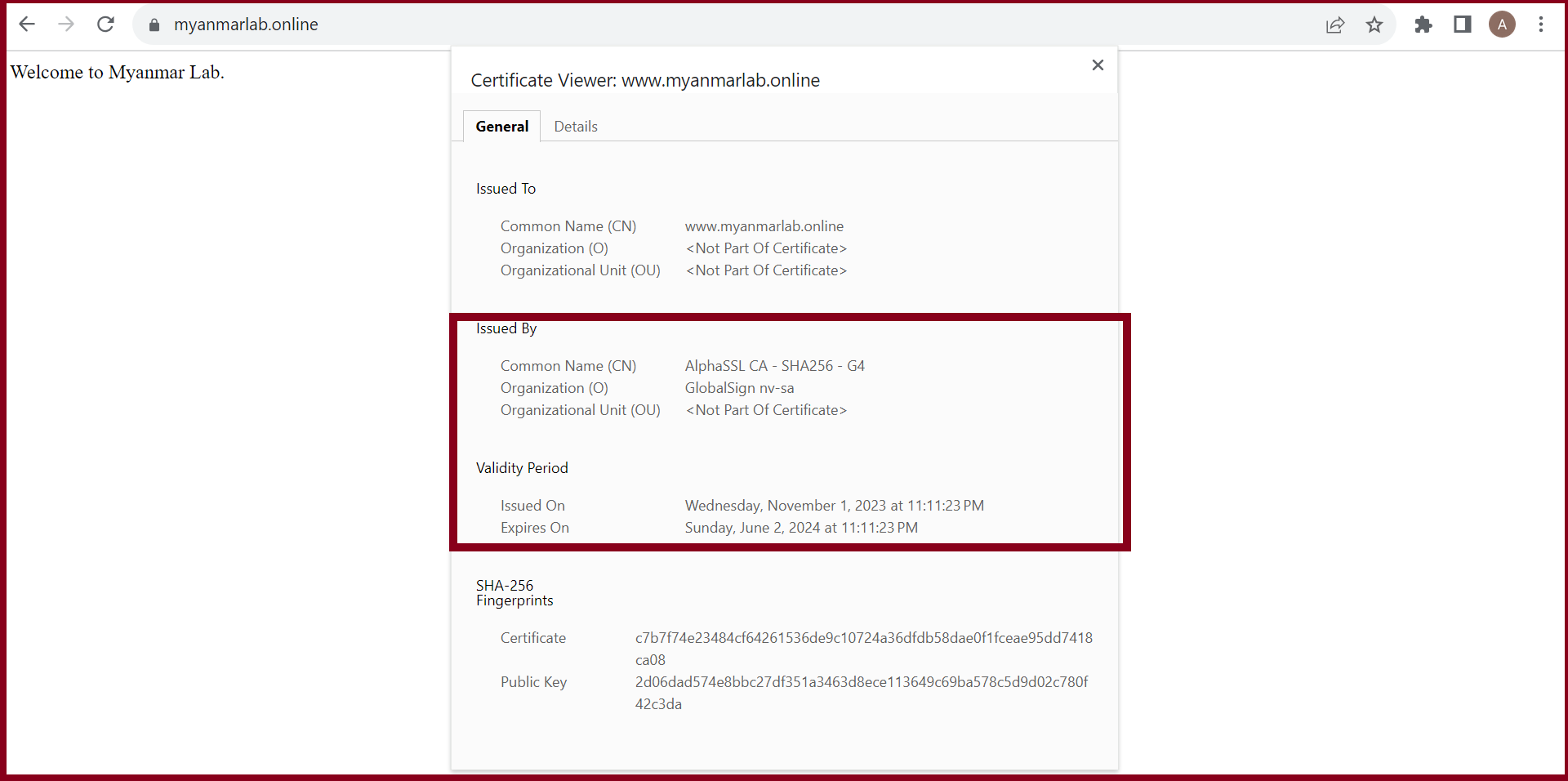Screen dimensions: 1568x781
Task: Click the Expires On label
Action: tap(535, 528)
